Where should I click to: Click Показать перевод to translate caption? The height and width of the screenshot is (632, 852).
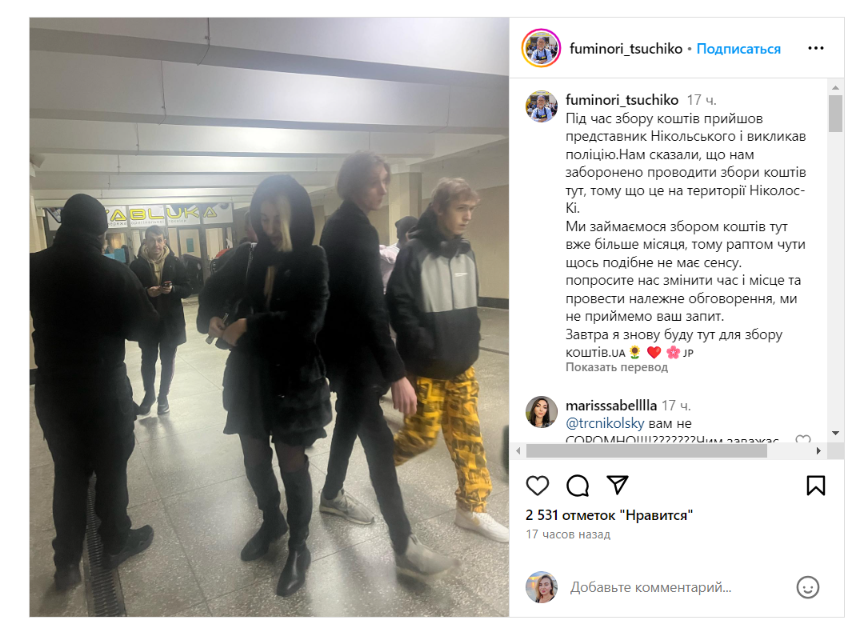[x=617, y=367]
